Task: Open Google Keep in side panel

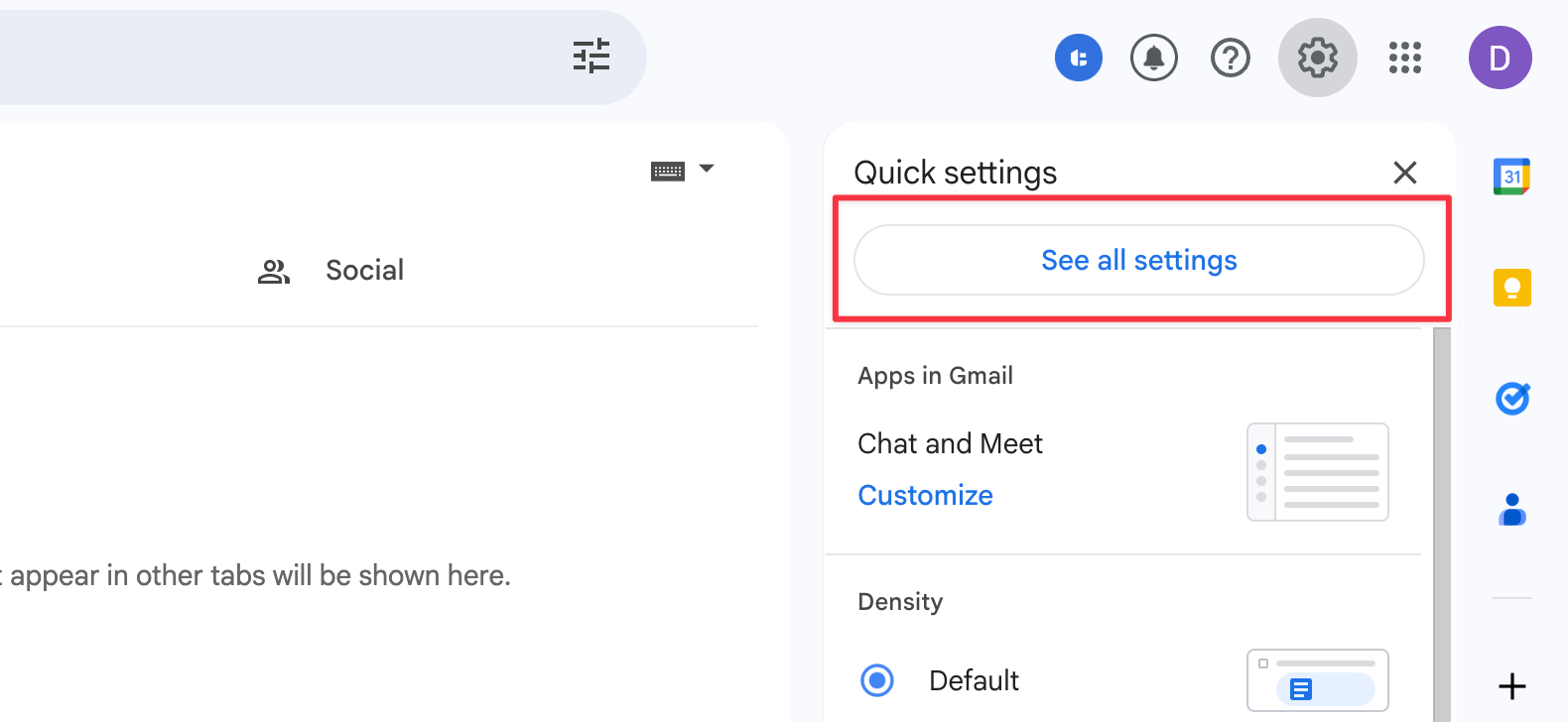Action: 1512,288
